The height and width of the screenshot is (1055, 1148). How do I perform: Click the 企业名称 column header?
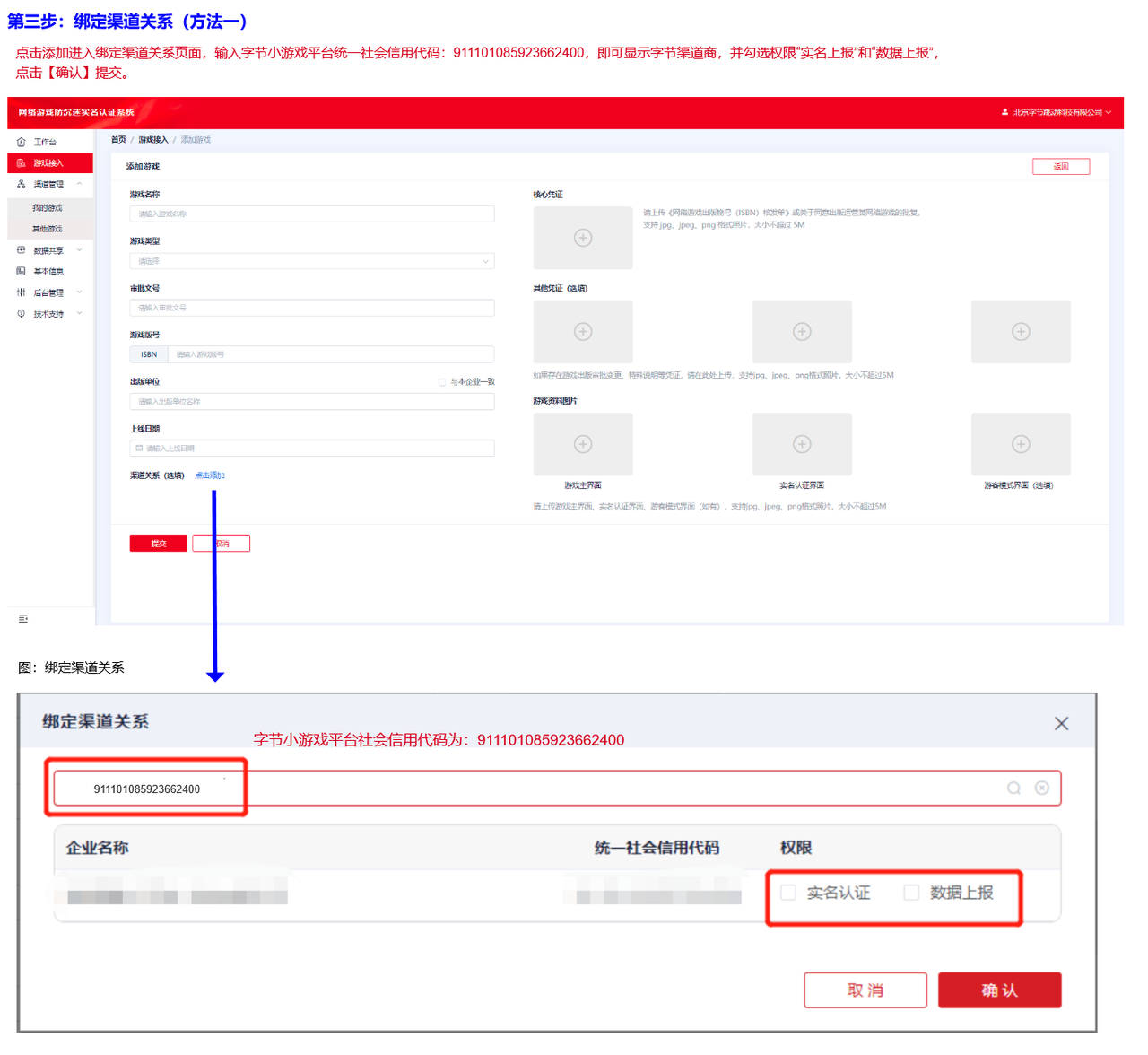97,848
